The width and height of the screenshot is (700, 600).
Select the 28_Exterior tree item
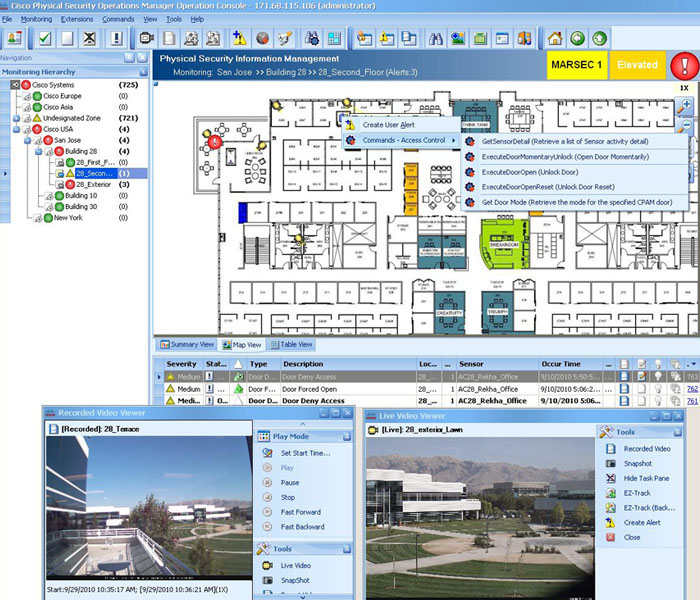93,184
